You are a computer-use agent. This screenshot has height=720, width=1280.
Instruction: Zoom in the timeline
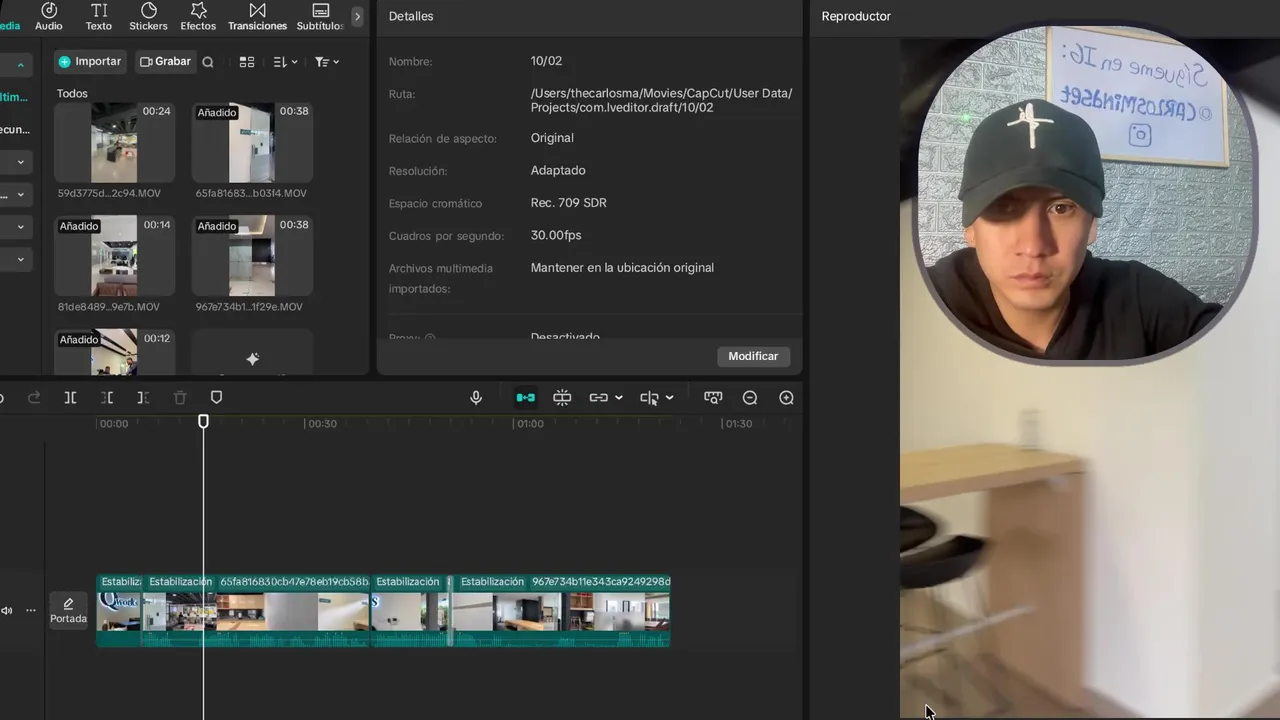coord(787,398)
